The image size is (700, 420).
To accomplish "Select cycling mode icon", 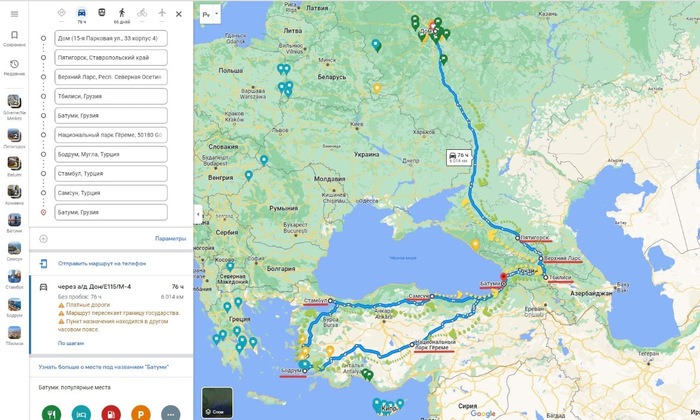I will click(142, 12).
